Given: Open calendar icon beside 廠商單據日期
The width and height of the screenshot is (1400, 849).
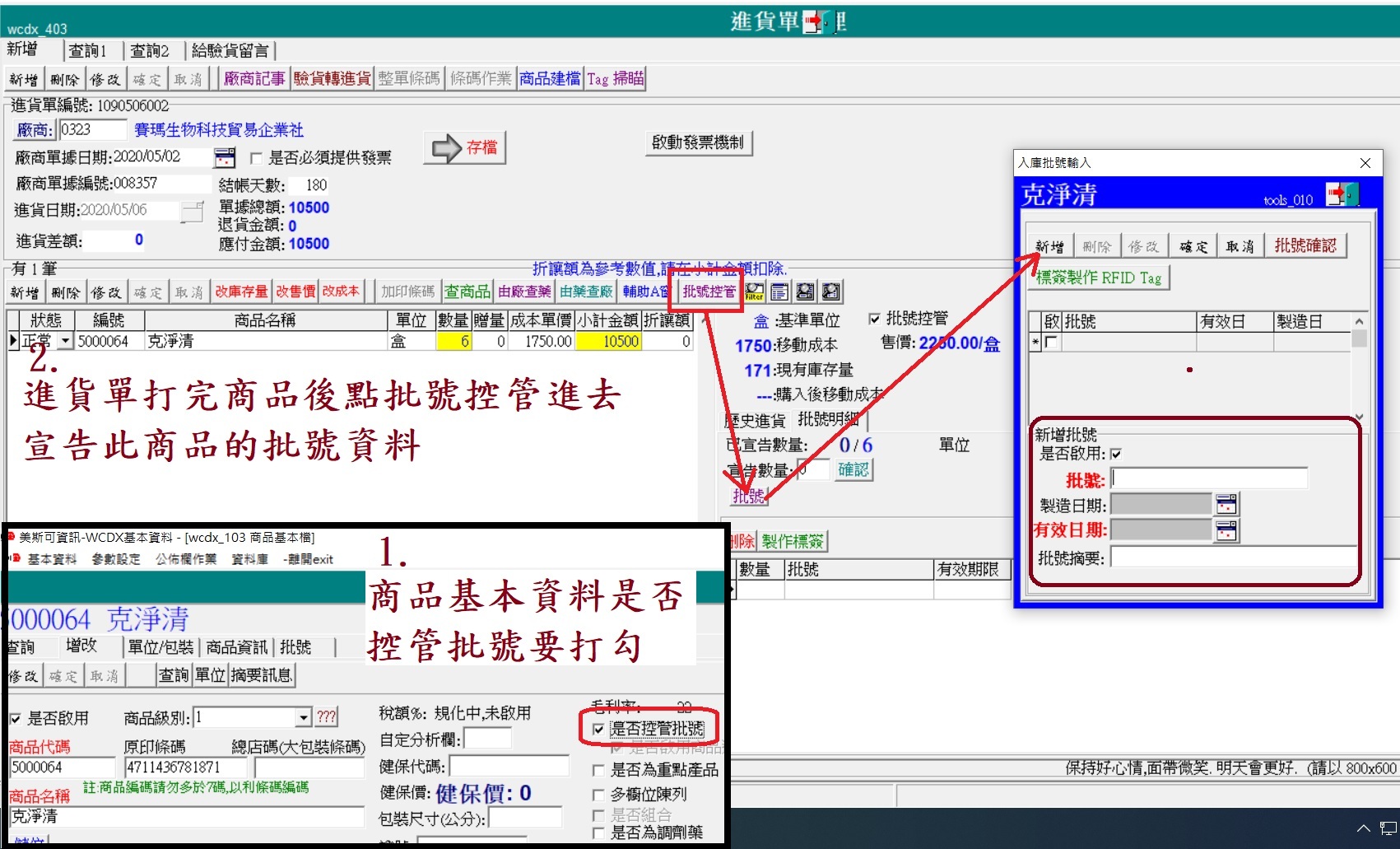Looking at the screenshot, I should 224,157.
